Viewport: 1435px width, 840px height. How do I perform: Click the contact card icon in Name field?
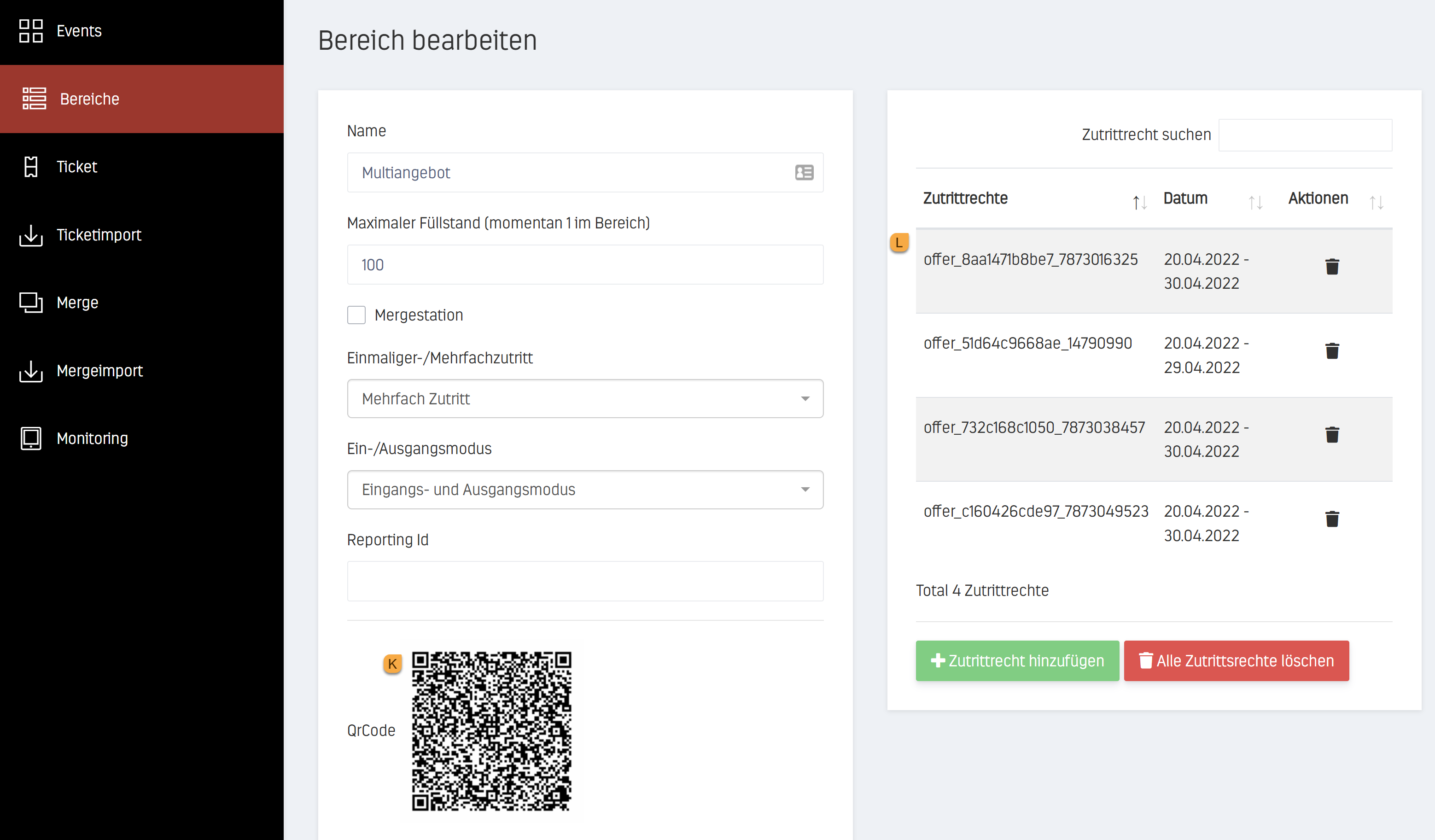point(804,173)
